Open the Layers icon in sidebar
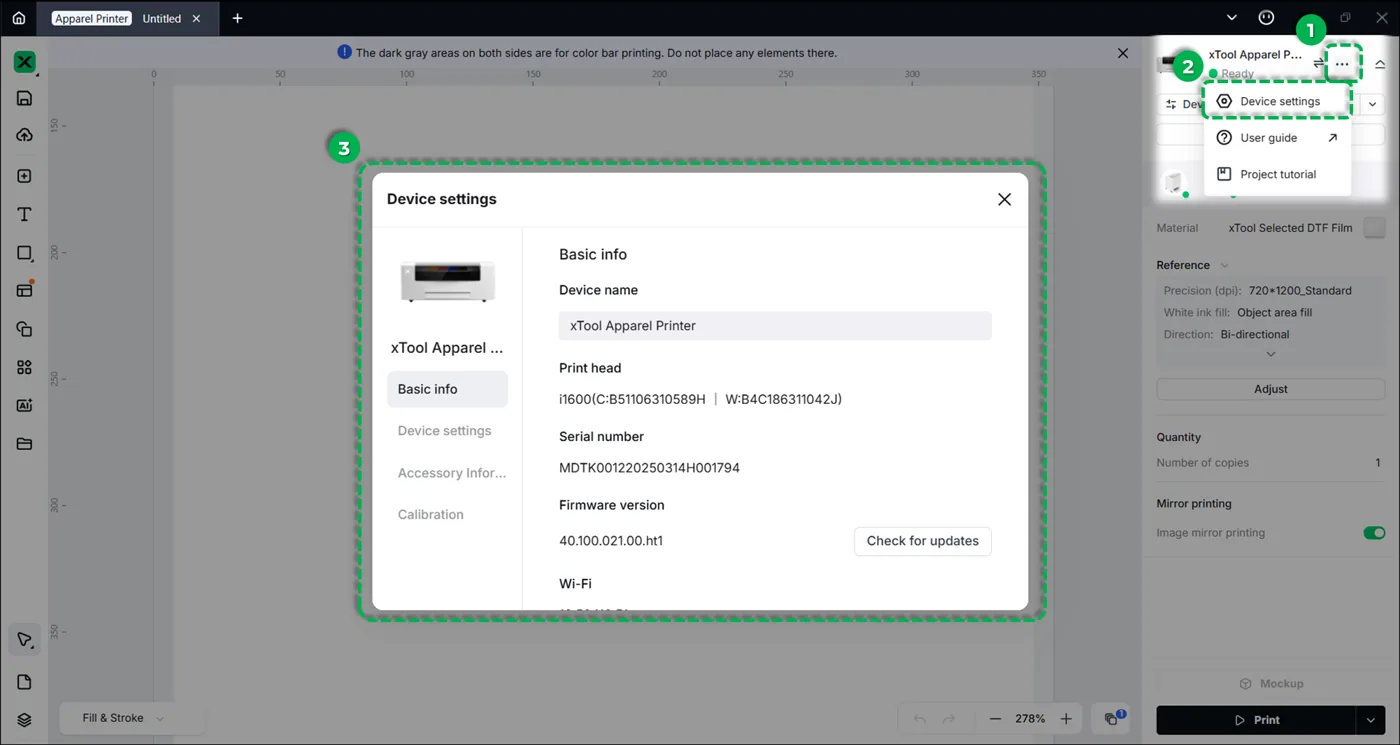The height and width of the screenshot is (745, 1400). [25, 720]
